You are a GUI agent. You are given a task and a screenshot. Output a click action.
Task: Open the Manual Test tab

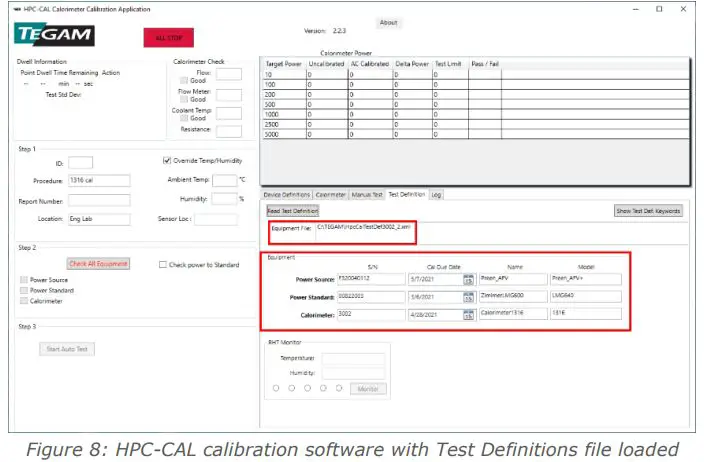pyautogui.click(x=367, y=194)
